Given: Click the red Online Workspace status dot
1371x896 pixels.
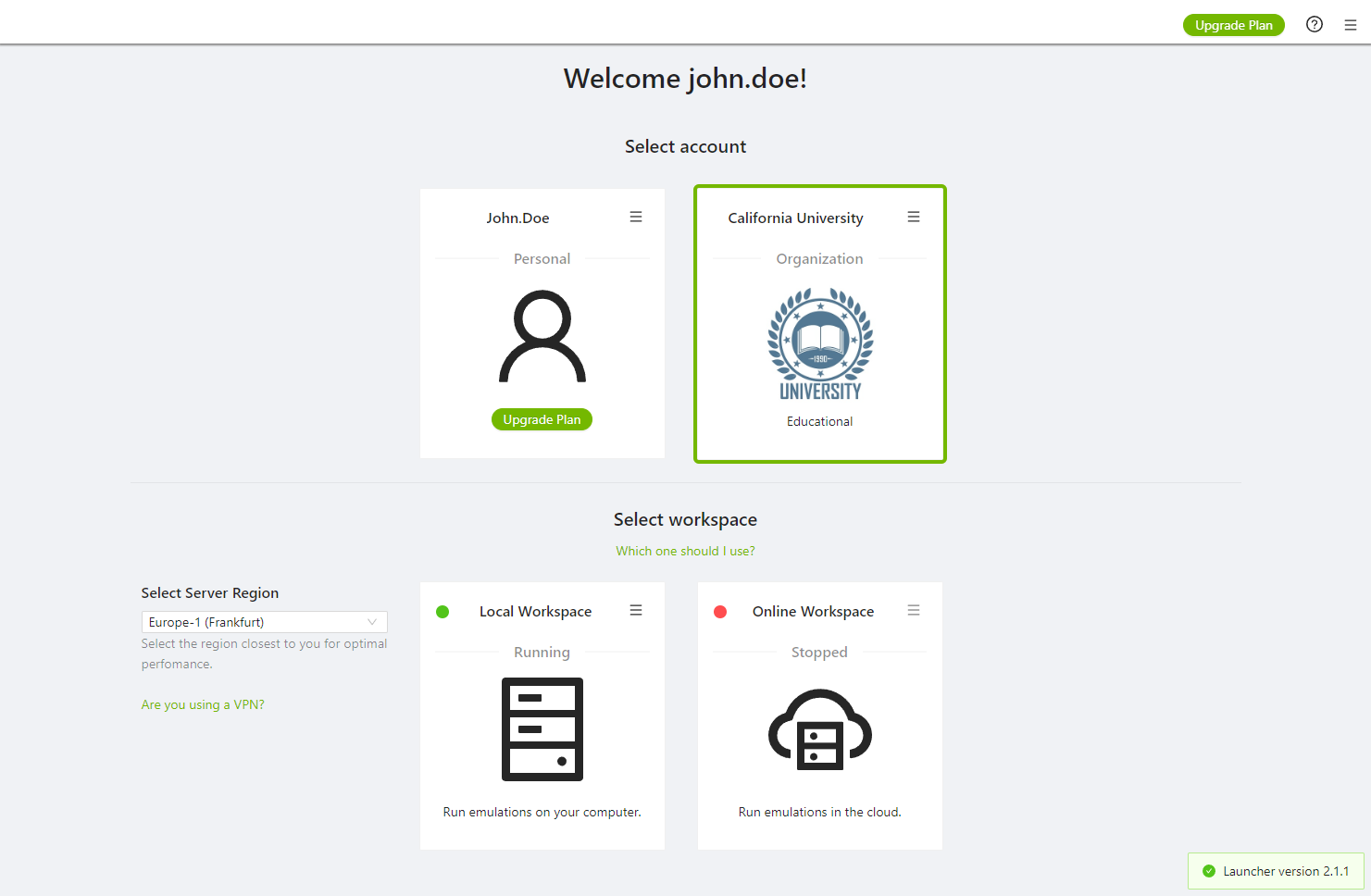Looking at the screenshot, I should [720, 612].
